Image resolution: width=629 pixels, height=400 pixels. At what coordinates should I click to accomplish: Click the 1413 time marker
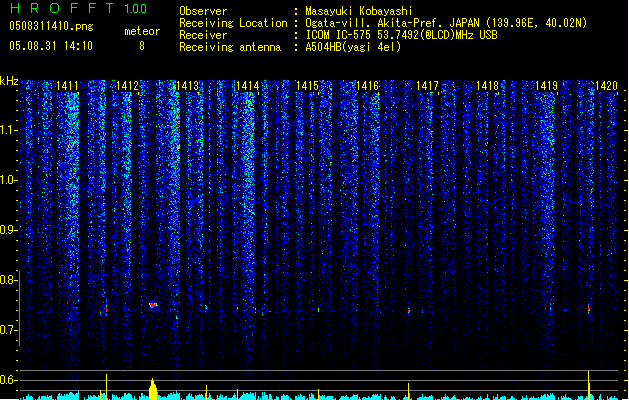tap(187, 86)
